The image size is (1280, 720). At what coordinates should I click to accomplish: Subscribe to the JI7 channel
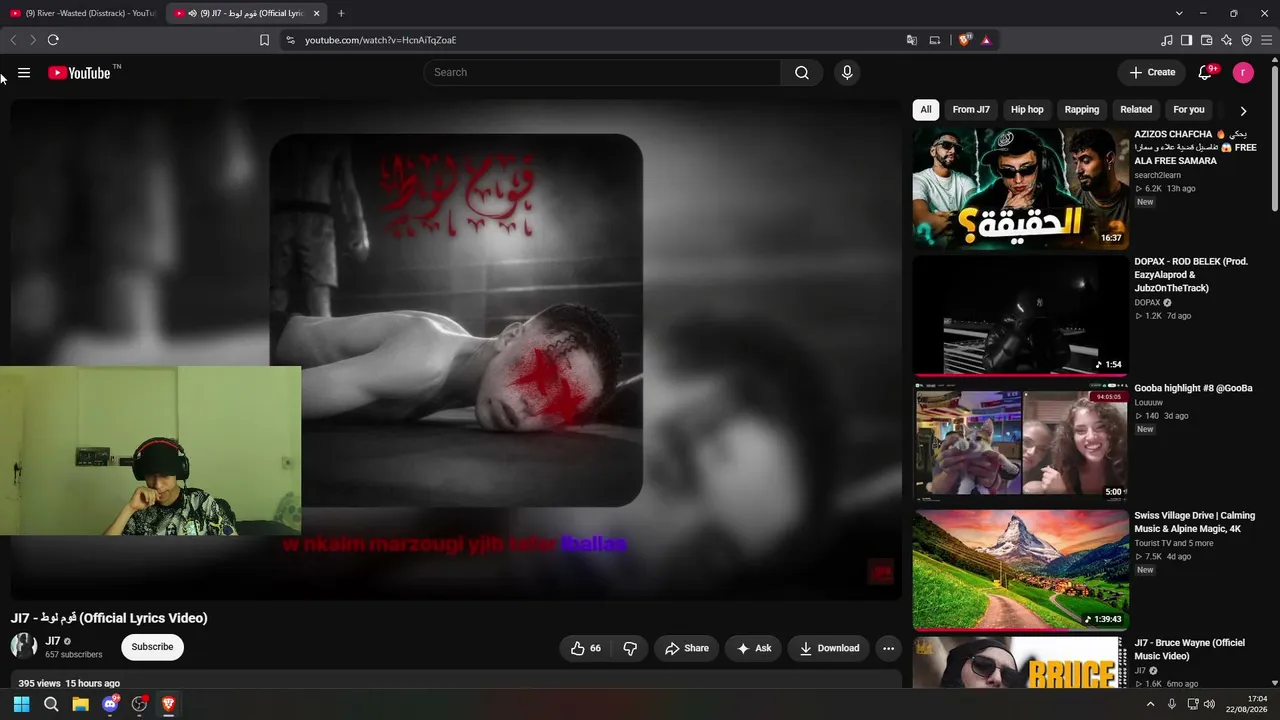pos(153,647)
